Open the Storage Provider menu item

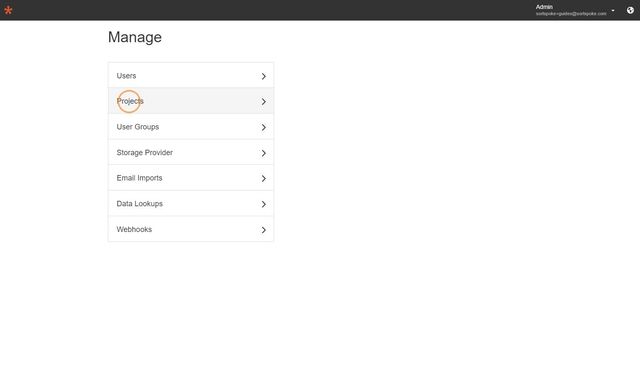pos(191,152)
